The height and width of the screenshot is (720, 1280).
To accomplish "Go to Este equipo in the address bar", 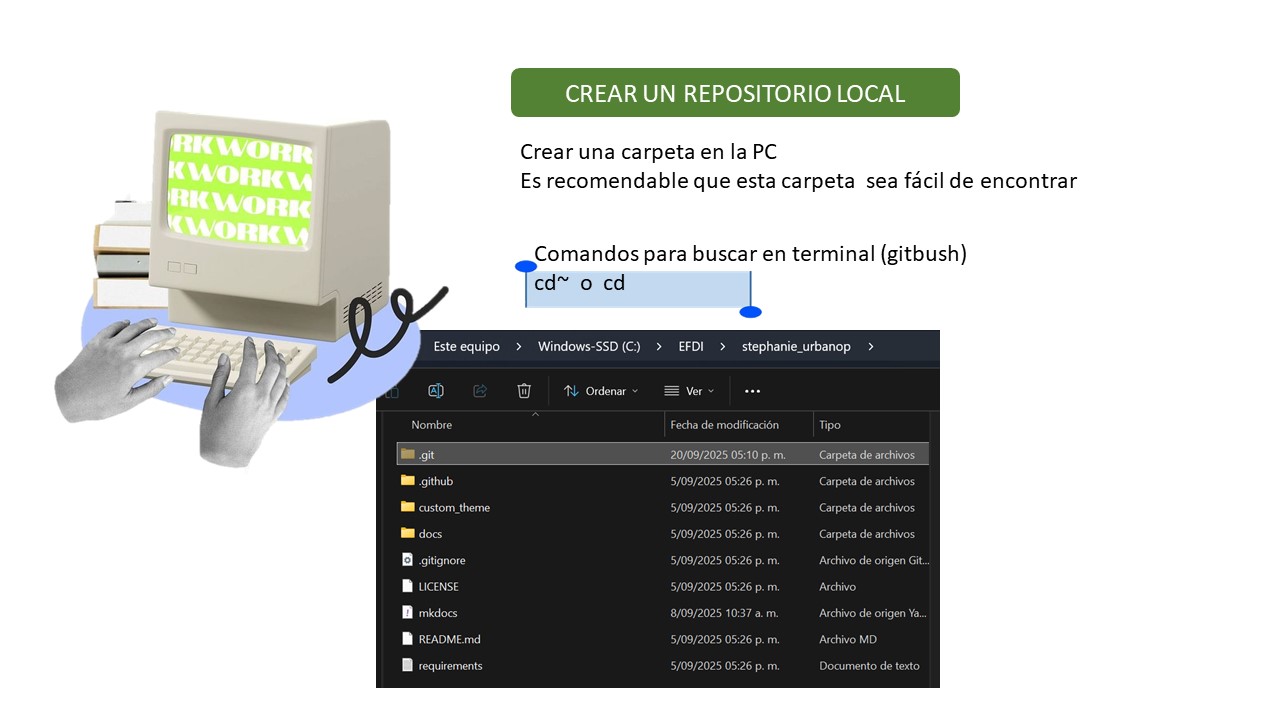I will click(x=466, y=347).
